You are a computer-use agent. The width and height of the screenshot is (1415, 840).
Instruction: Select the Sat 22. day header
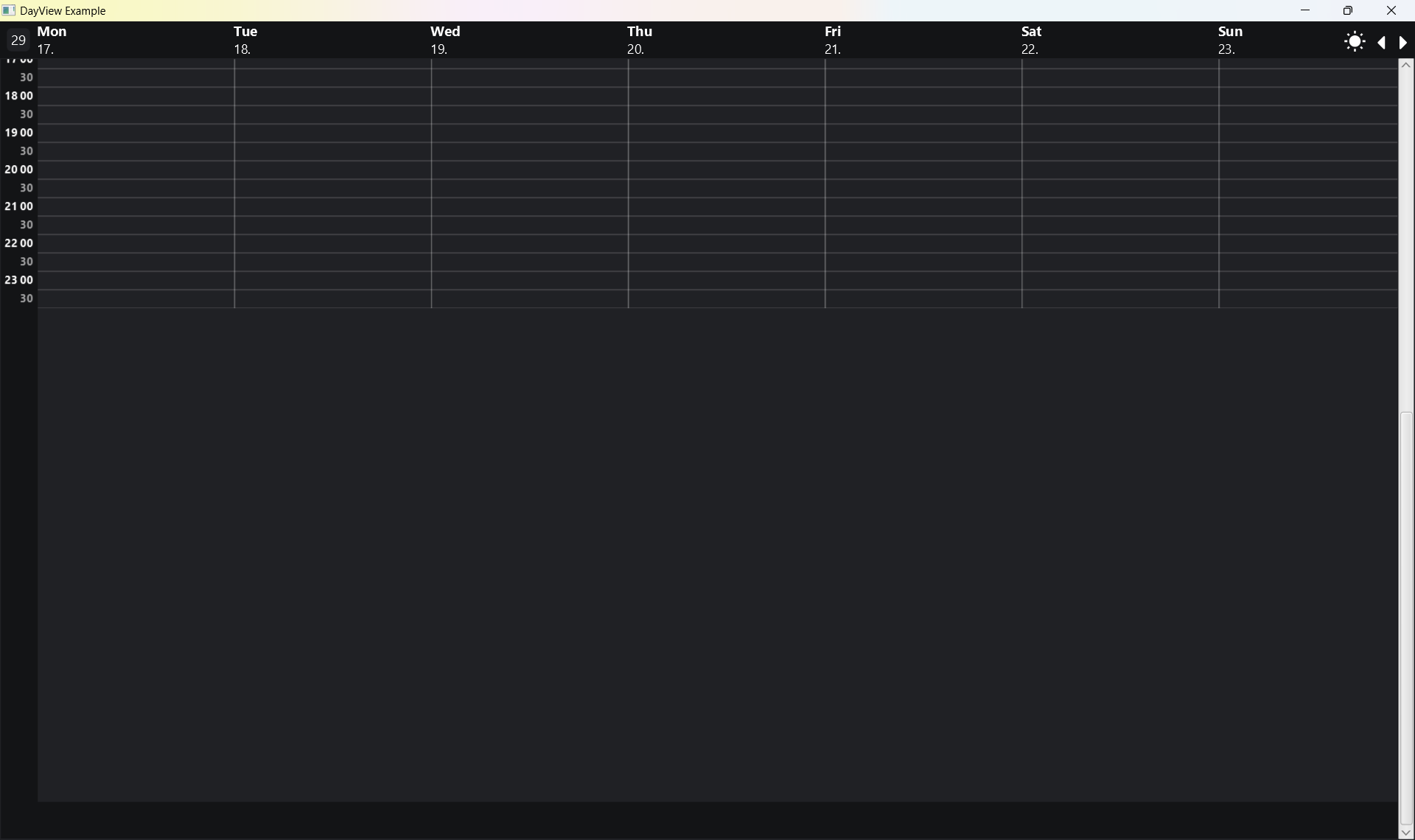pyautogui.click(x=1031, y=40)
